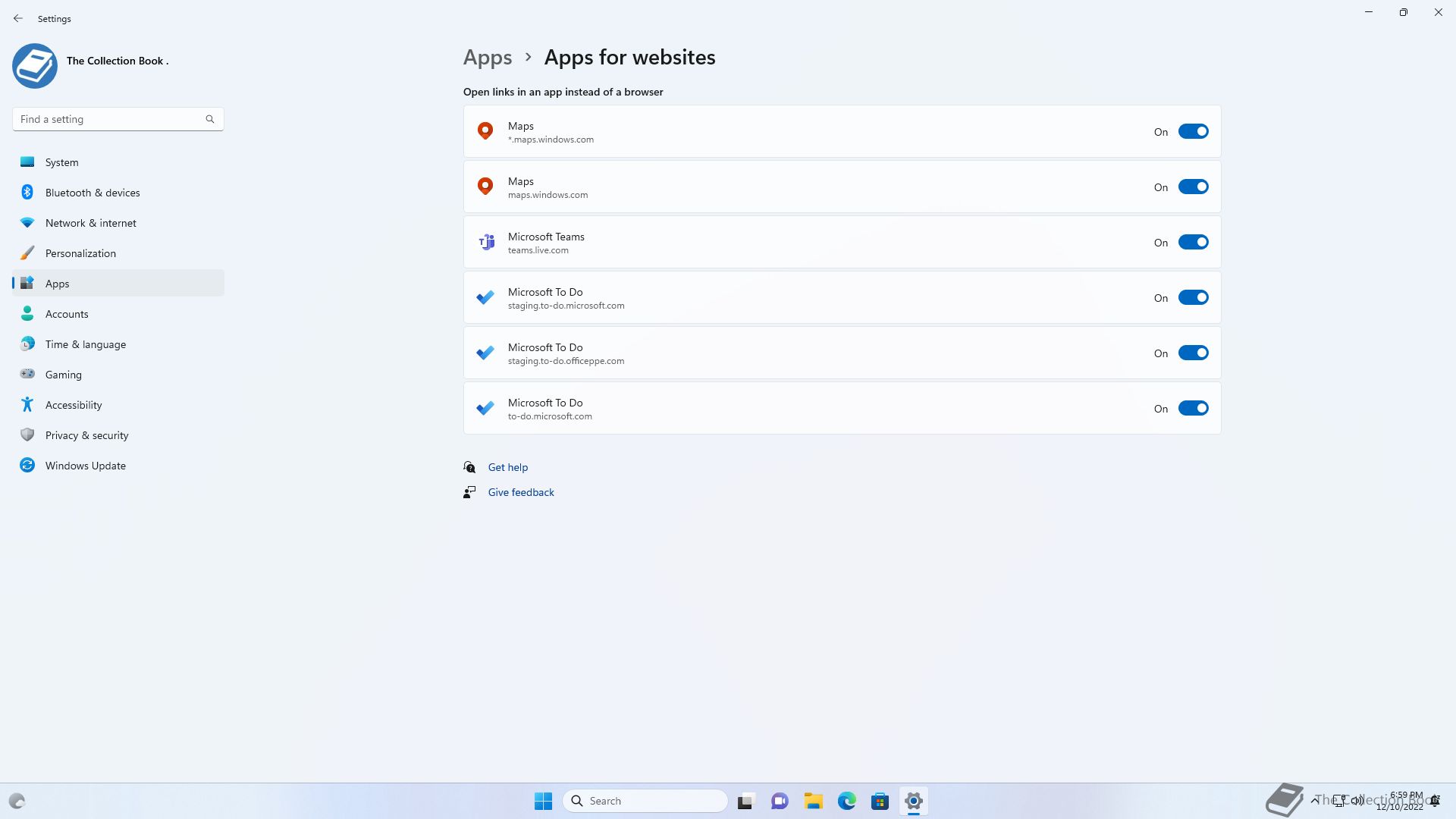Click the taskbar Search box

[645, 801]
